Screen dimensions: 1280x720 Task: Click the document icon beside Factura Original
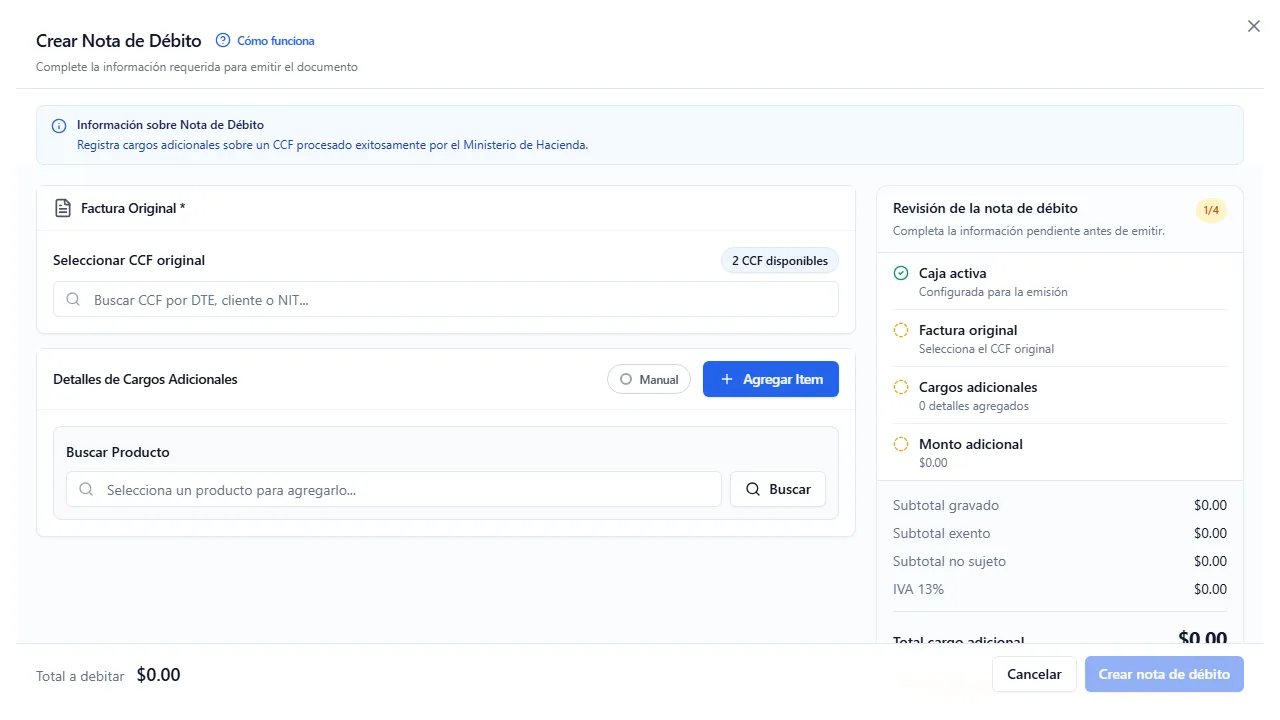click(63, 208)
